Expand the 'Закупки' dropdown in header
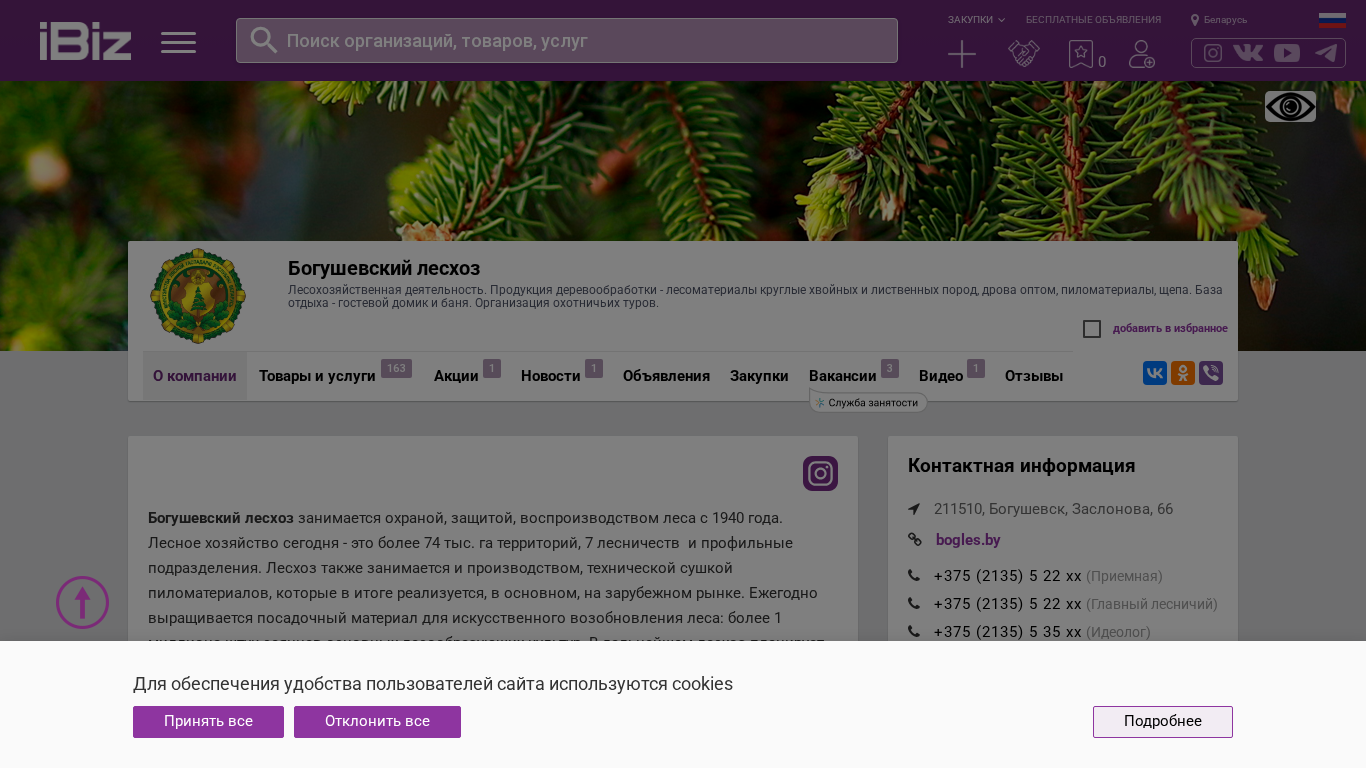 [x=976, y=20]
